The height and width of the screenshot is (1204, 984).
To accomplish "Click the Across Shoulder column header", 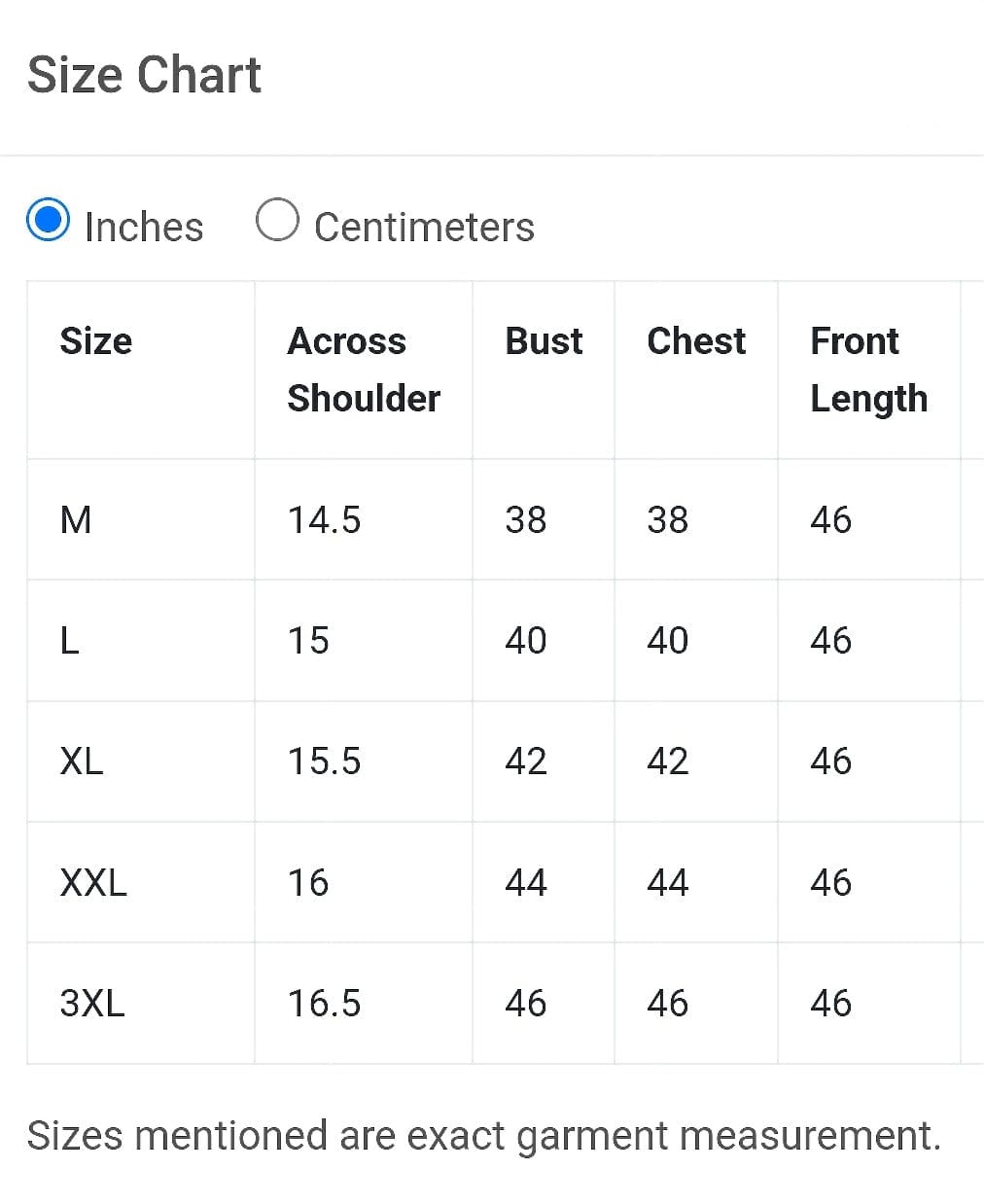I will (363, 370).
